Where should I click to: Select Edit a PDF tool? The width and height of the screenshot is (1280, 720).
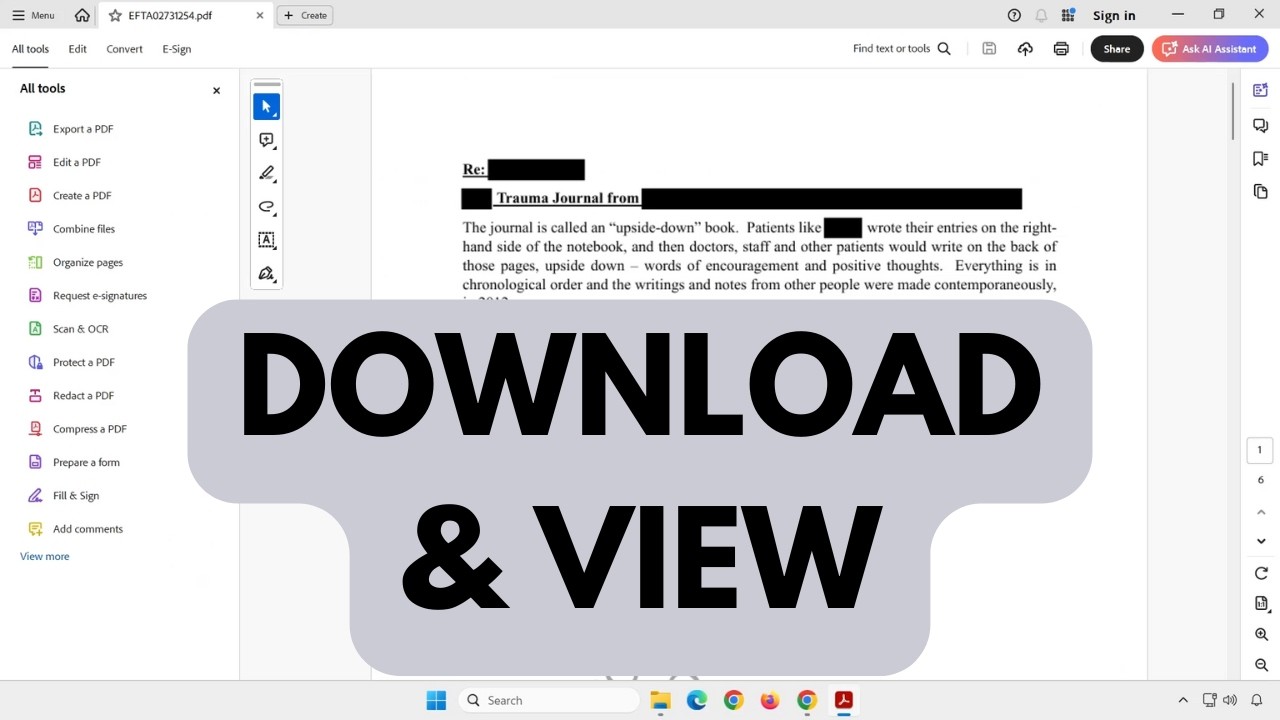point(64,162)
